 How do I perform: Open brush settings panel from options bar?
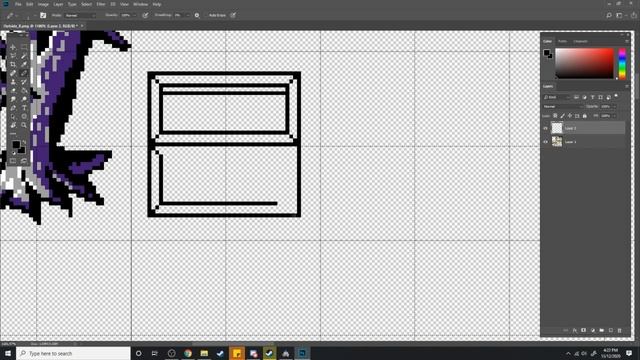tap(43, 15)
